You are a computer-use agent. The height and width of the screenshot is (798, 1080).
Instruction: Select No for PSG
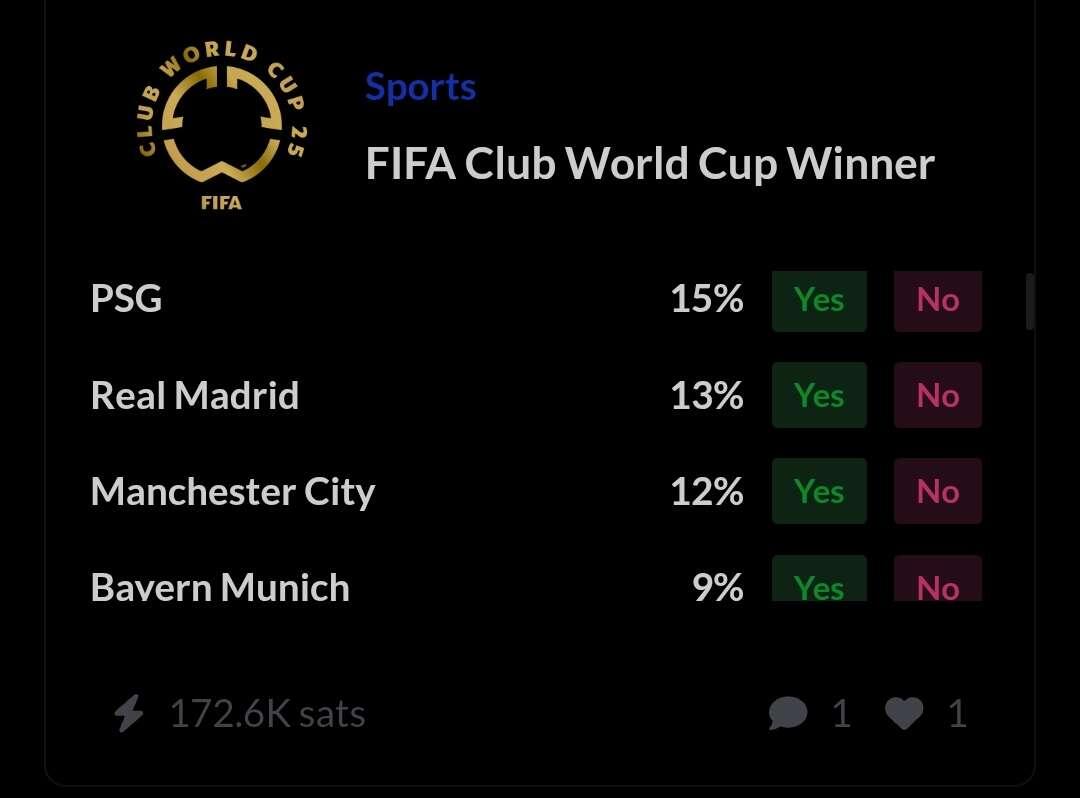coord(937,301)
